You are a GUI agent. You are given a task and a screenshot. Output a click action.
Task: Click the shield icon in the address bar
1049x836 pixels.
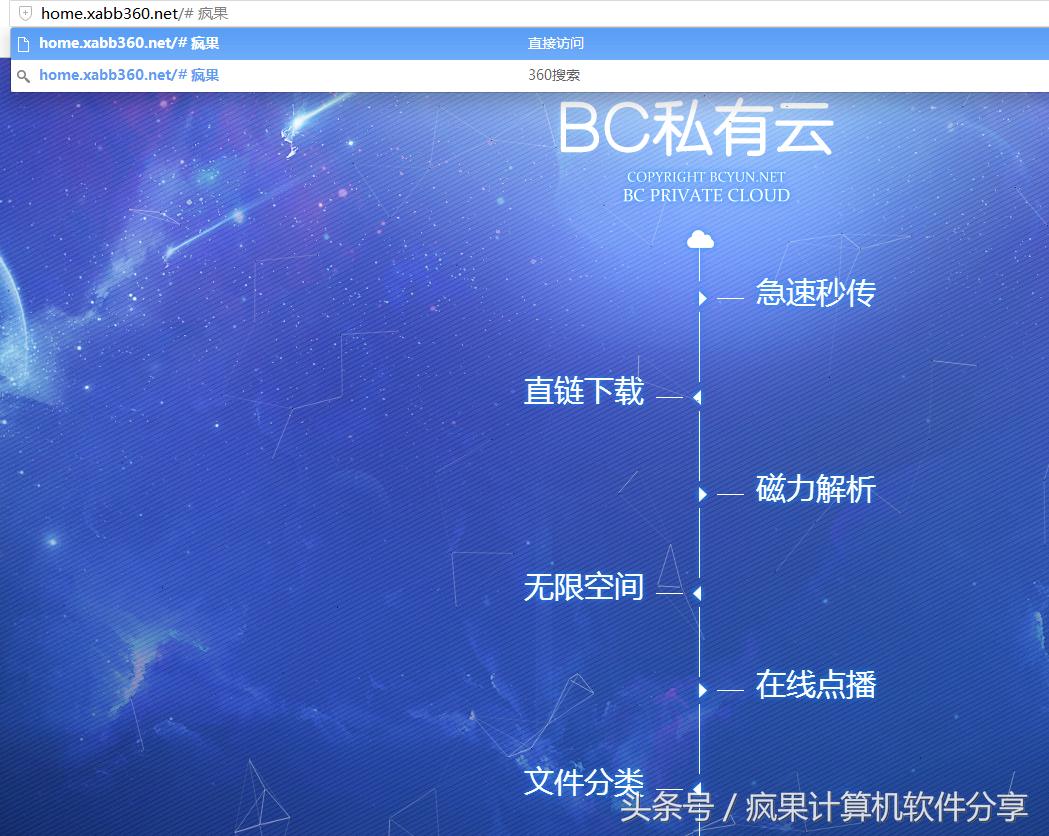pyautogui.click(x=23, y=14)
